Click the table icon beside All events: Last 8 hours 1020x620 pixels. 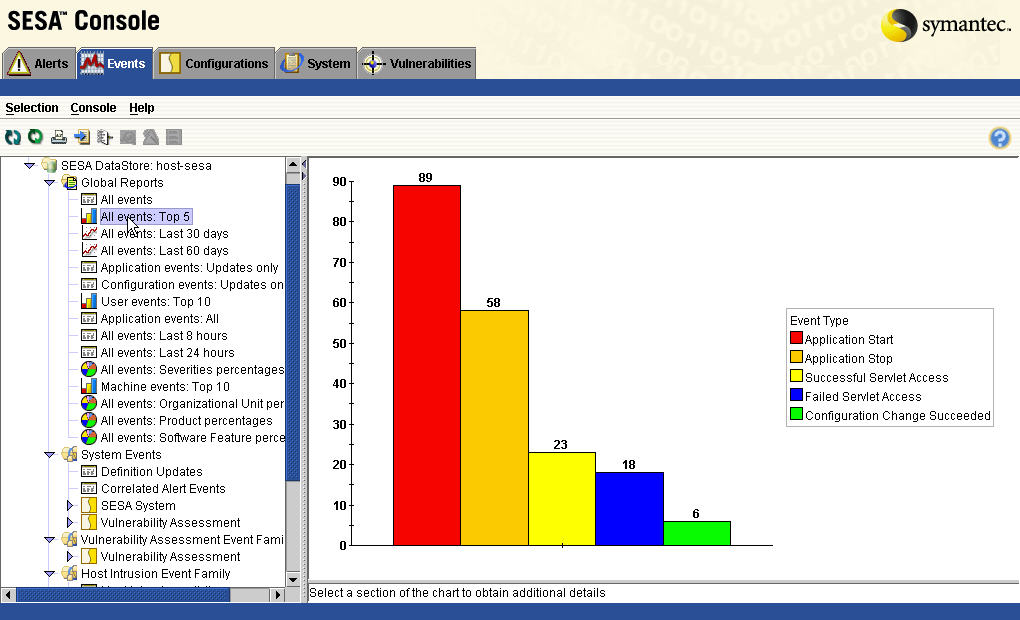tap(88, 335)
